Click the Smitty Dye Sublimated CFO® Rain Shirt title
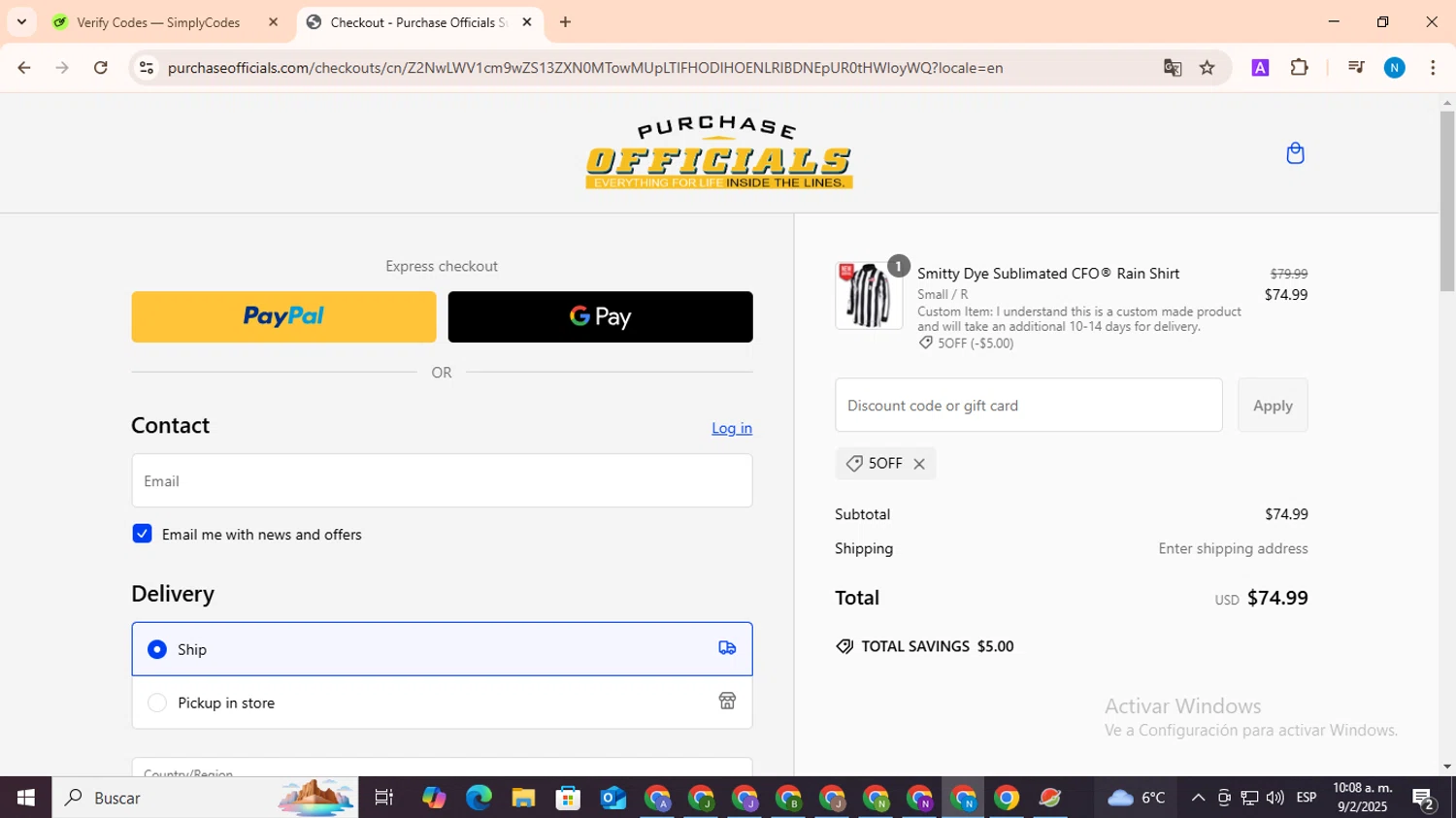Image resolution: width=1456 pixels, height=818 pixels. pyautogui.click(x=1048, y=274)
